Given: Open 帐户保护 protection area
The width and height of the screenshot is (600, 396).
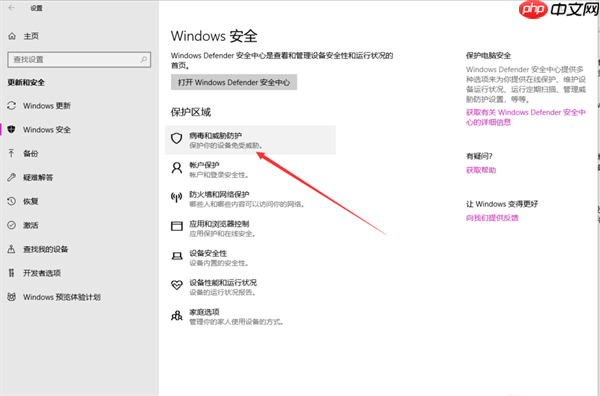Looking at the screenshot, I should point(250,169).
